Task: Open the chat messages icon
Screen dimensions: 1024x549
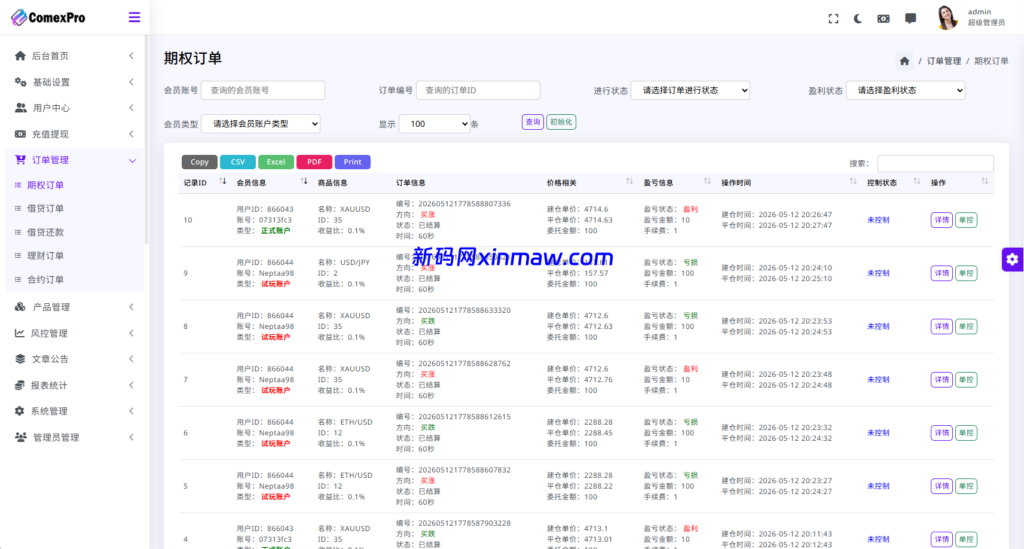Action: pos(910,18)
